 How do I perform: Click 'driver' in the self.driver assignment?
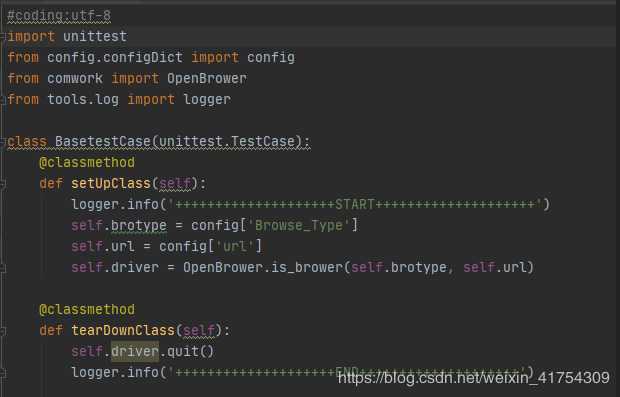[135, 268]
